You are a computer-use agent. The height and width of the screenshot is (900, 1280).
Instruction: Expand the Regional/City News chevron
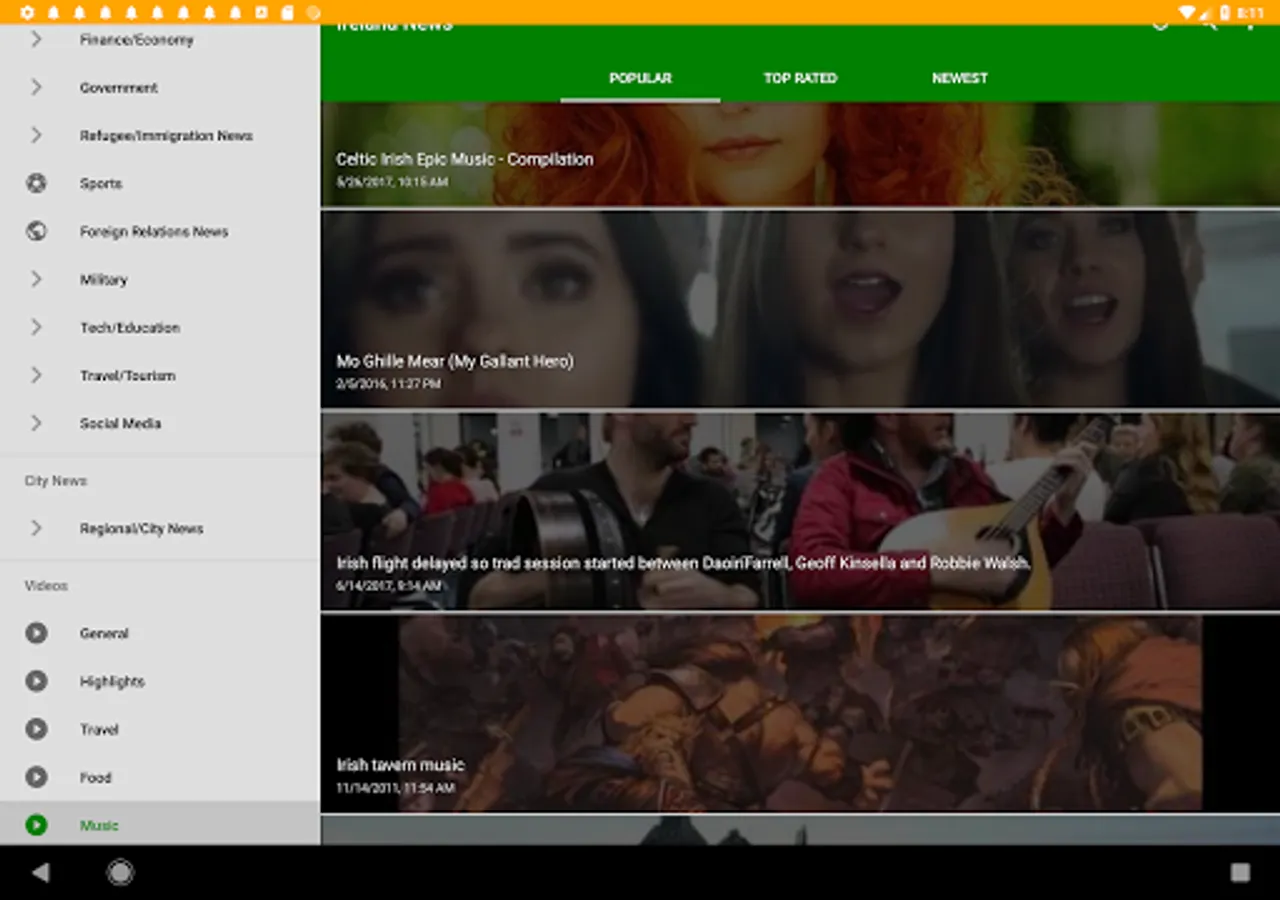[36, 528]
